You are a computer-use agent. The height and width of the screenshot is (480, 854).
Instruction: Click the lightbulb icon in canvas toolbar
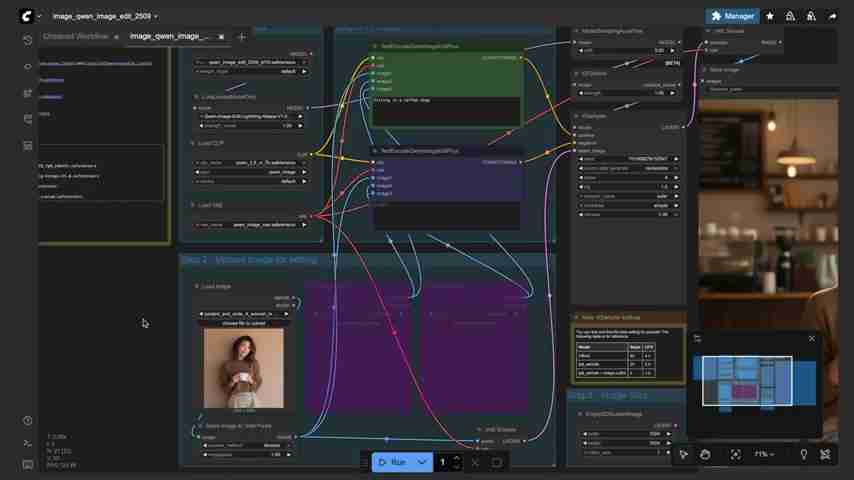pyautogui.click(x=803, y=454)
